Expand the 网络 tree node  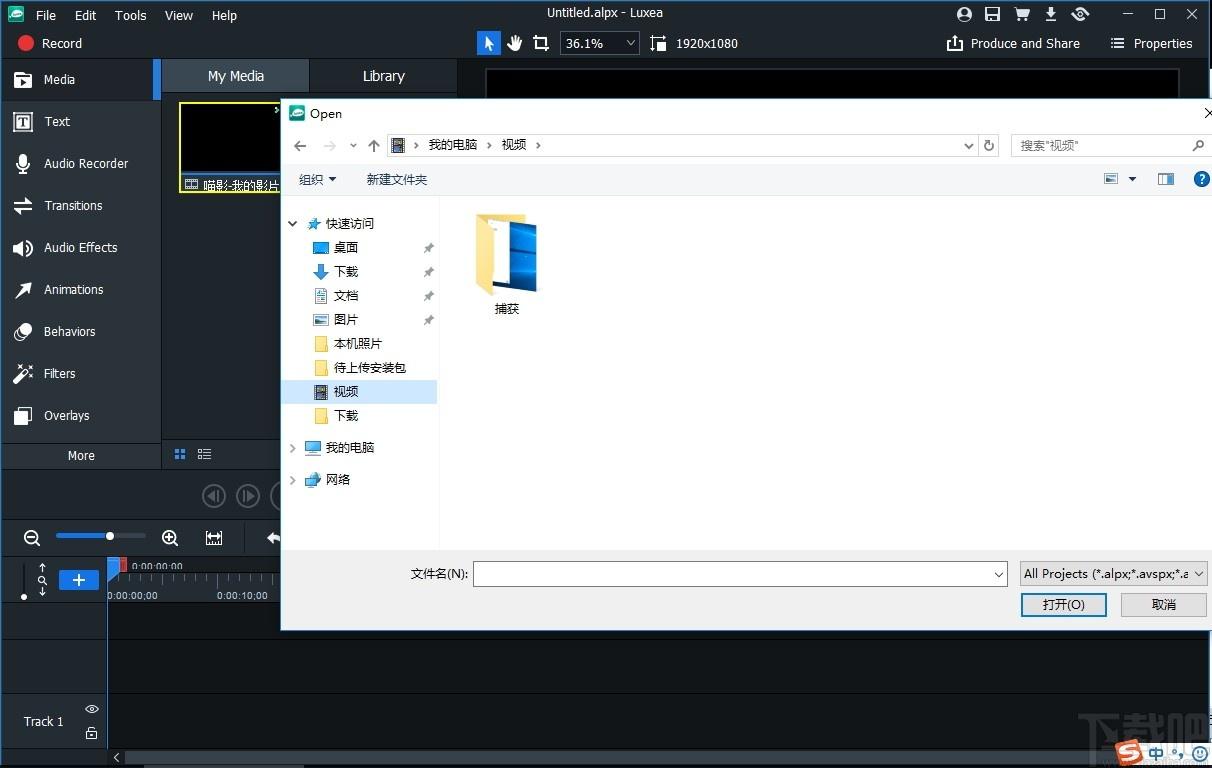293,480
